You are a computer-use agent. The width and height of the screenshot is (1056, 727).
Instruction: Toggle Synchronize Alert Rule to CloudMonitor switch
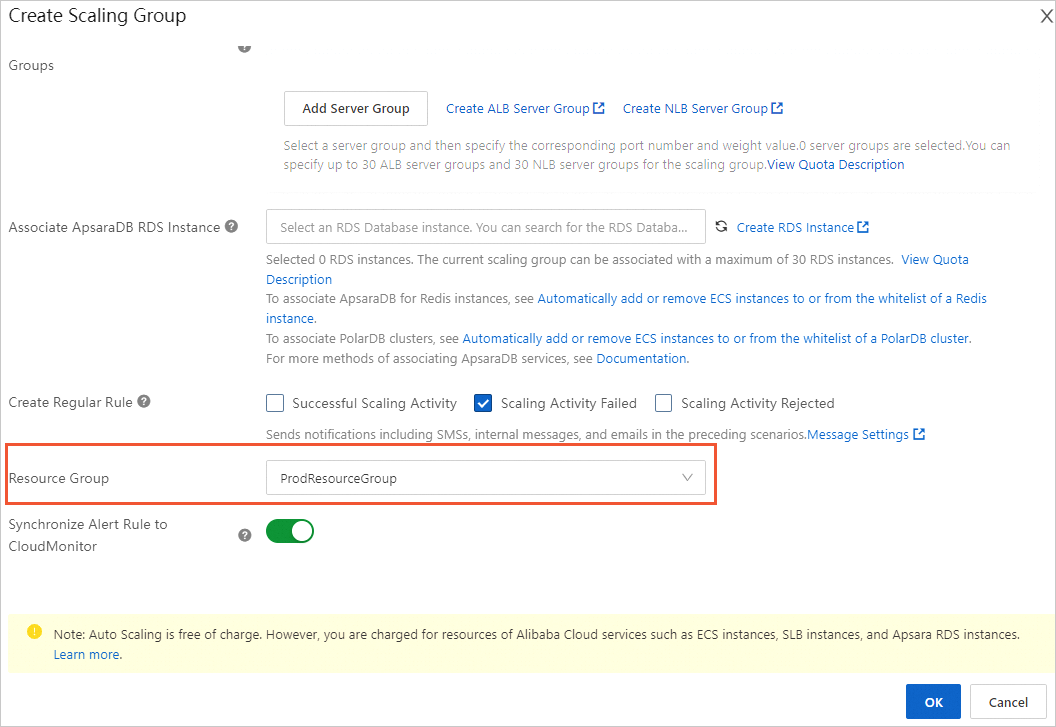290,531
